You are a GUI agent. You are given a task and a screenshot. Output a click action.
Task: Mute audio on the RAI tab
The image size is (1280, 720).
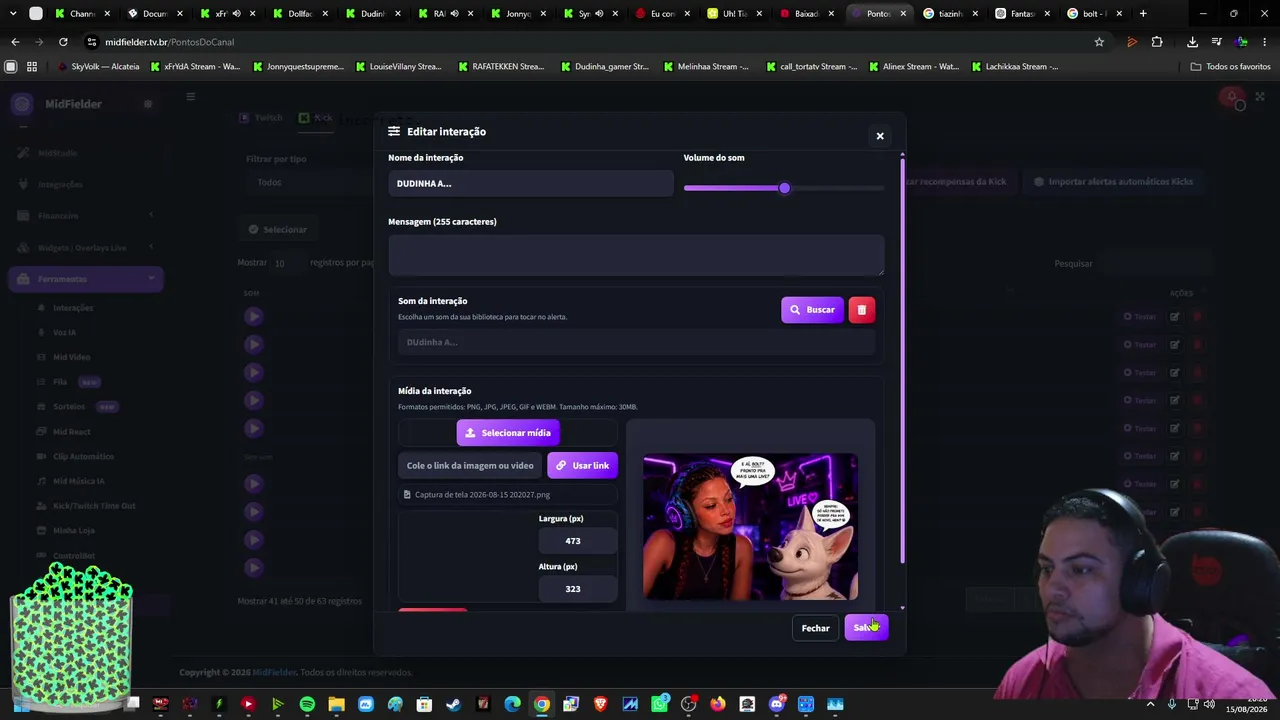pos(454,14)
